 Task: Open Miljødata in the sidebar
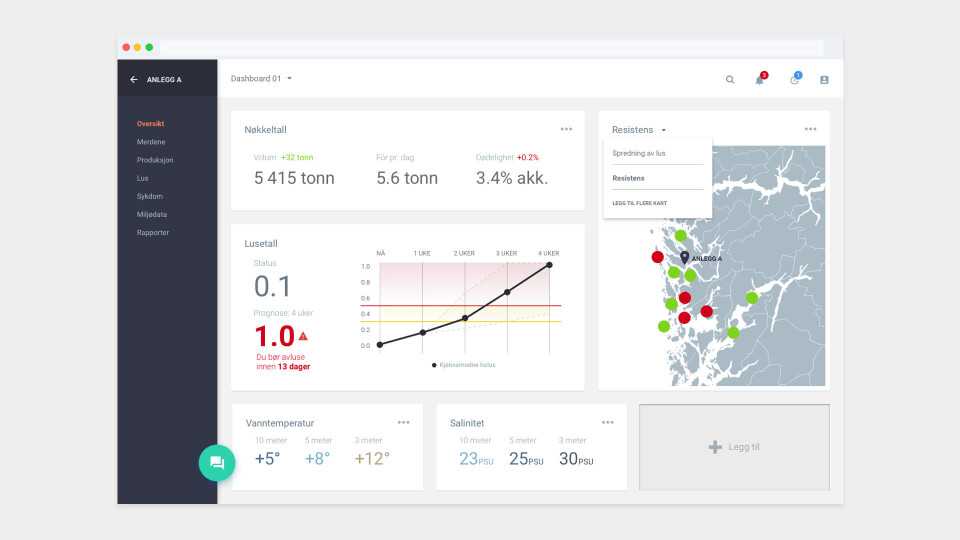[152, 214]
